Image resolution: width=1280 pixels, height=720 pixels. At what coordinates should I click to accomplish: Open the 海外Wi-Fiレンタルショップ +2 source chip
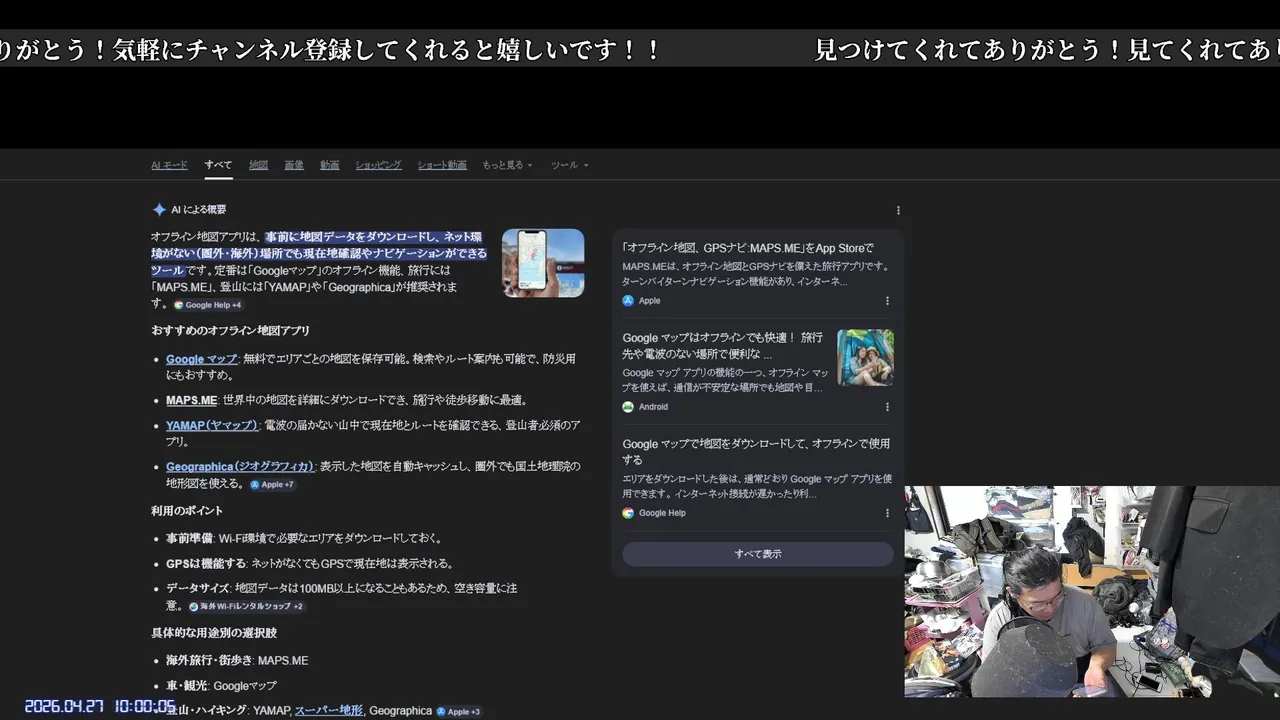click(246, 606)
